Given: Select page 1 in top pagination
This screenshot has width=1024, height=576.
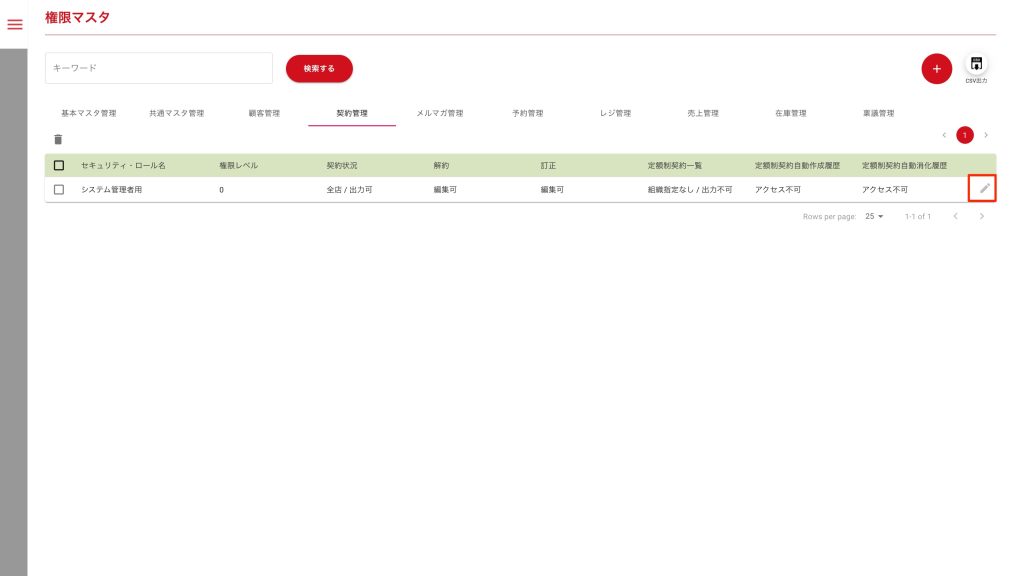Looking at the screenshot, I should tap(965, 135).
